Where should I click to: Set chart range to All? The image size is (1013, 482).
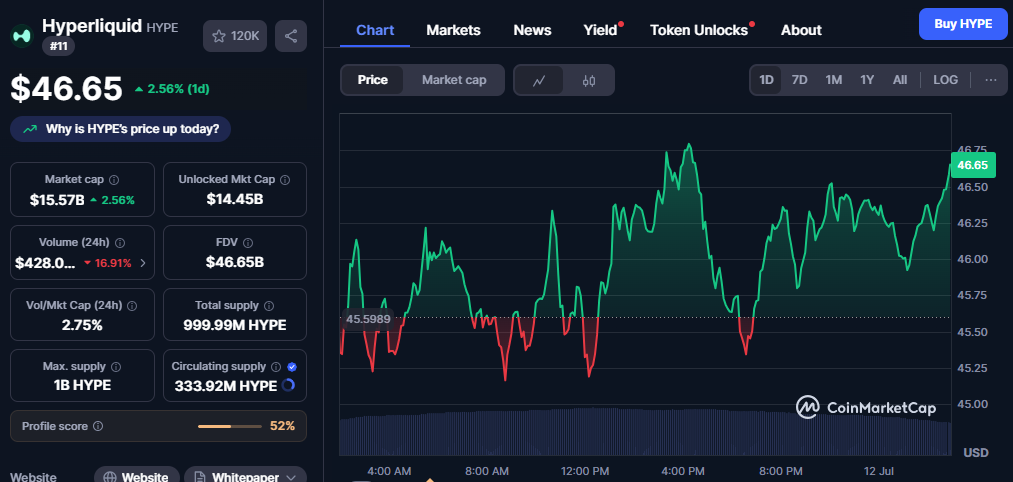click(900, 80)
